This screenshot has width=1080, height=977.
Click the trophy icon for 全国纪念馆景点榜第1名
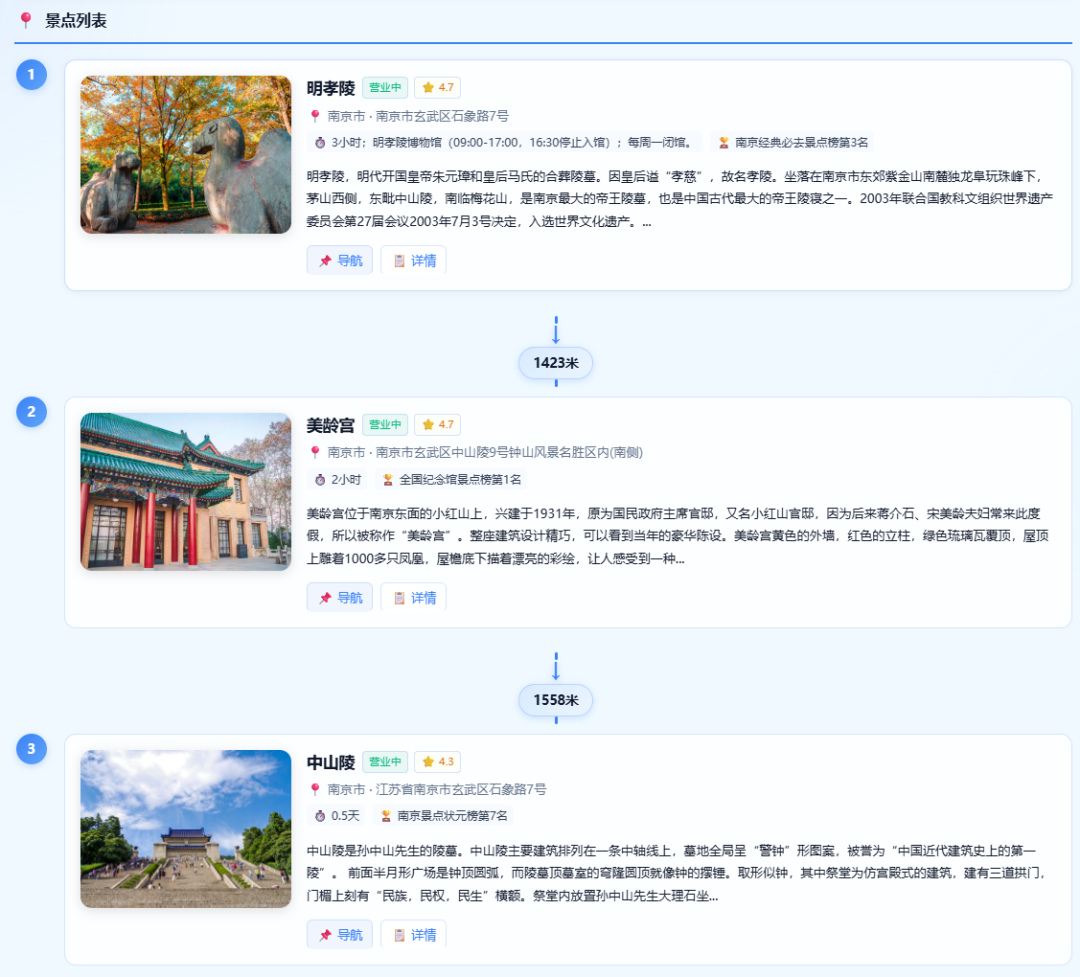388,480
